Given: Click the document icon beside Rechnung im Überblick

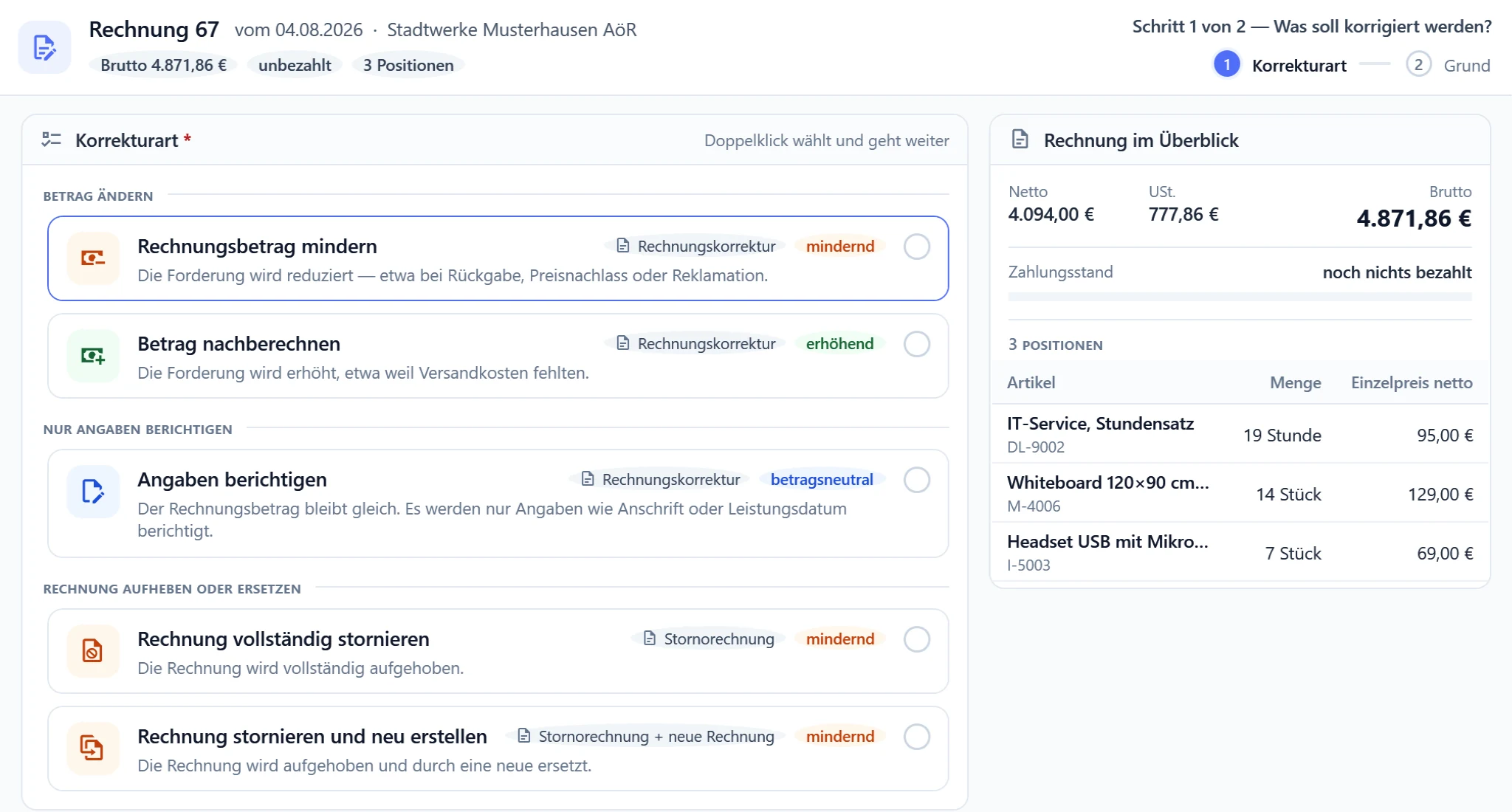Looking at the screenshot, I should pos(1020,140).
